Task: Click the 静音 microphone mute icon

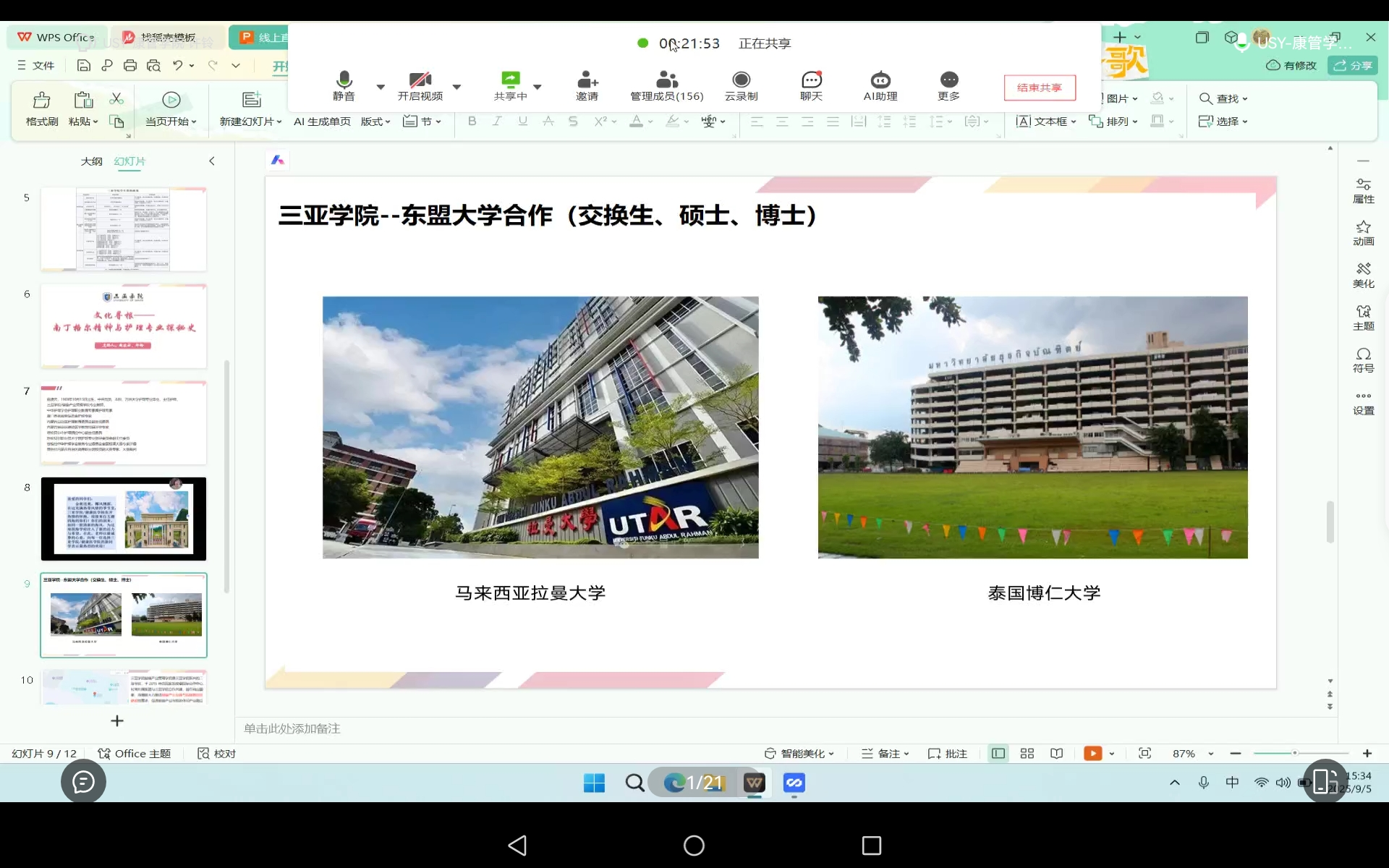Action: point(344,80)
